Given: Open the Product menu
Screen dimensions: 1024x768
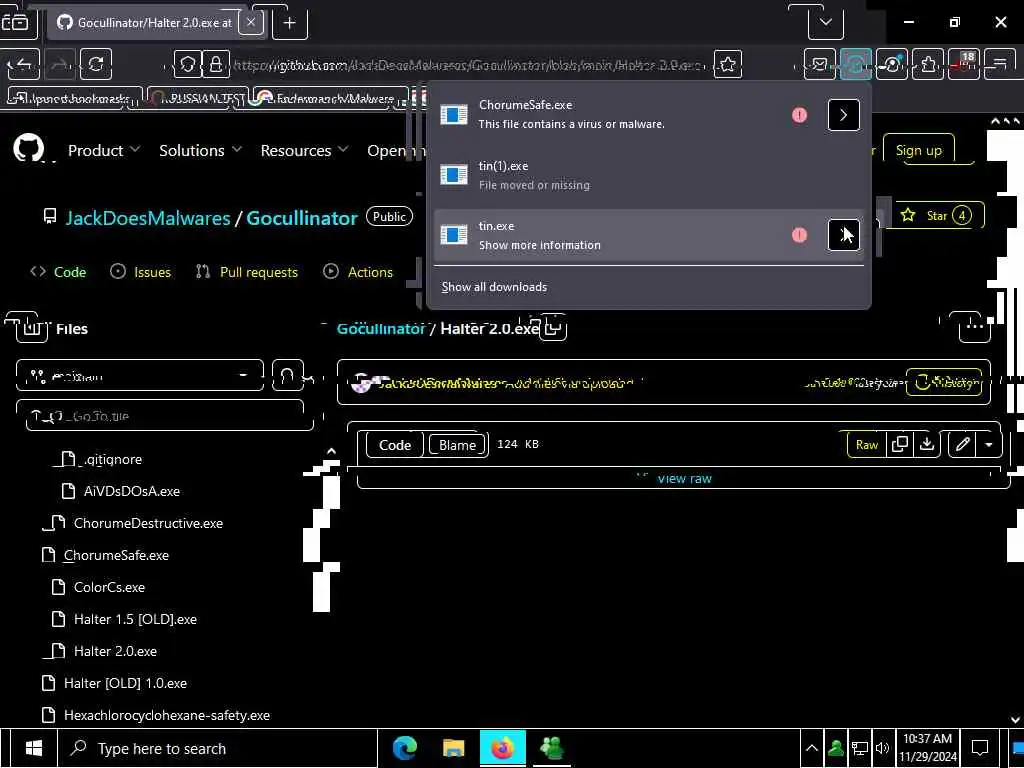Looking at the screenshot, I should click(104, 150).
